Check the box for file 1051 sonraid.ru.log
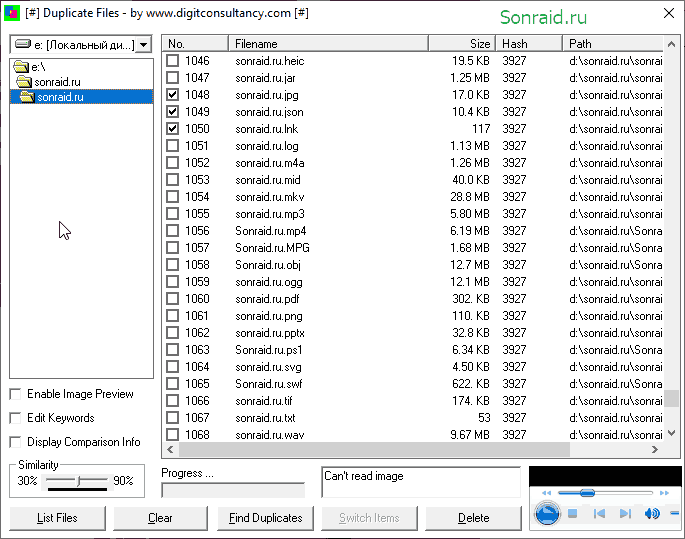The height and width of the screenshot is (539, 685). click(x=173, y=145)
